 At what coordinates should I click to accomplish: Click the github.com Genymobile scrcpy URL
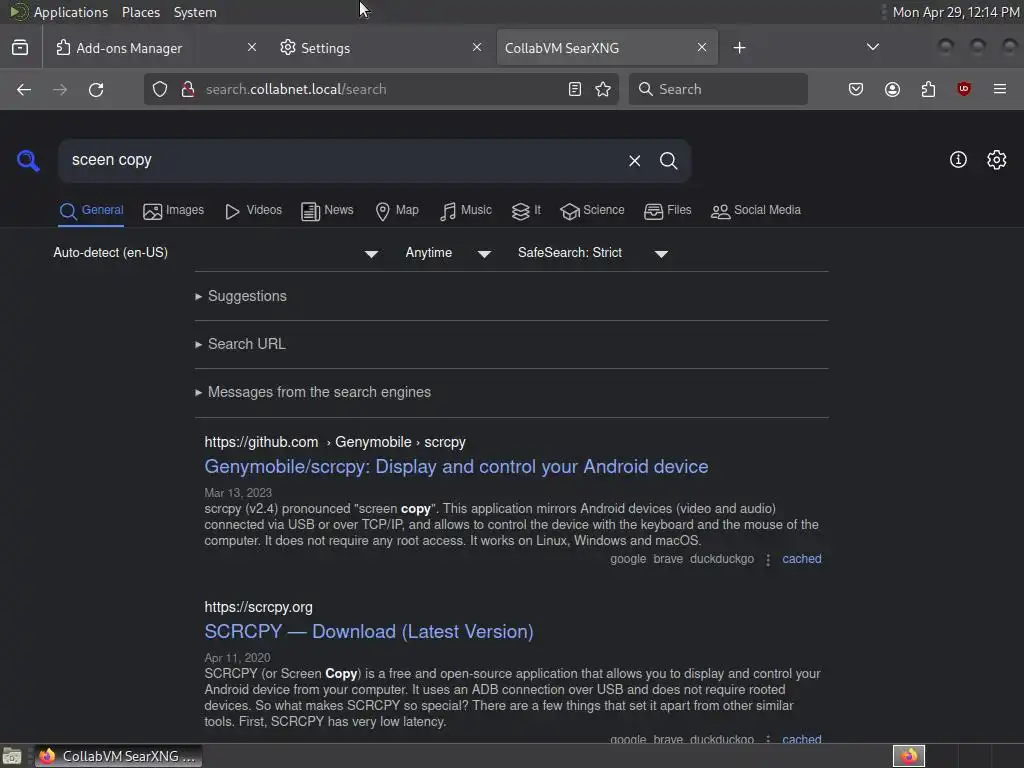tap(334, 442)
